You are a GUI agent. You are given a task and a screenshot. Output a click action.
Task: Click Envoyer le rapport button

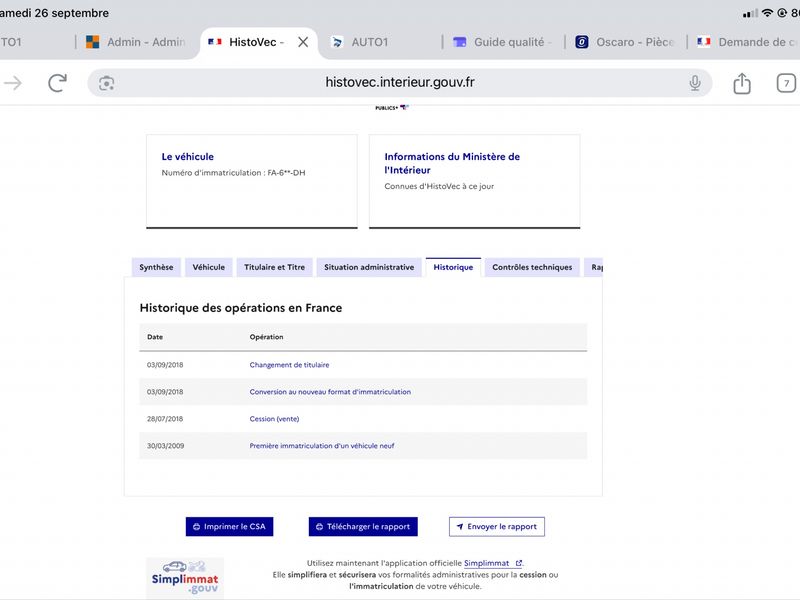pyautogui.click(x=497, y=527)
